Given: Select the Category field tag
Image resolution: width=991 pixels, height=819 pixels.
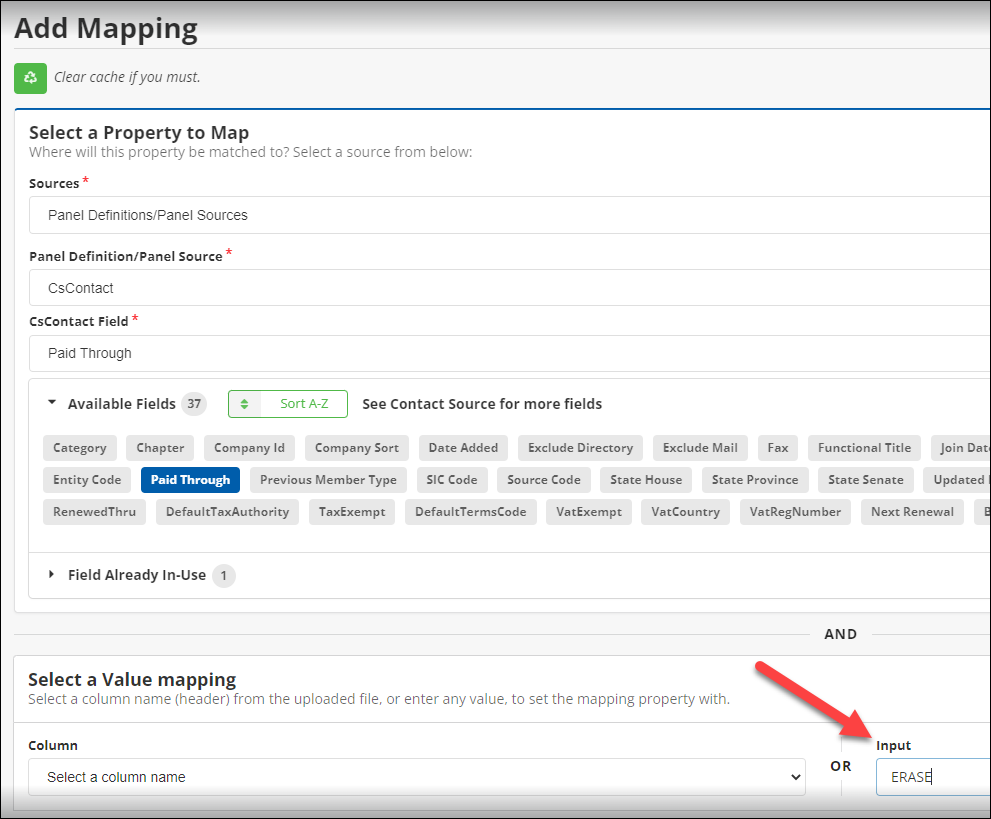Looking at the screenshot, I should tap(80, 448).
